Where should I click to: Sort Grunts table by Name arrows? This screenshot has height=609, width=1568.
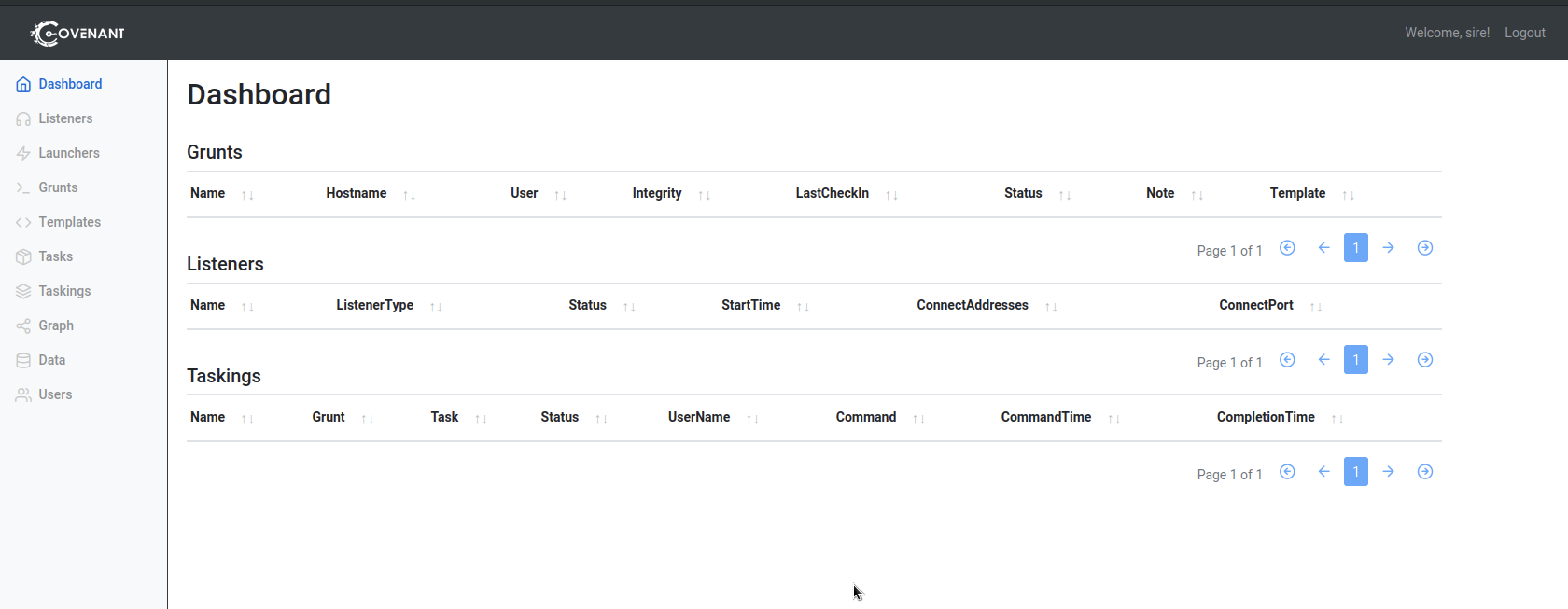pyautogui.click(x=247, y=195)
